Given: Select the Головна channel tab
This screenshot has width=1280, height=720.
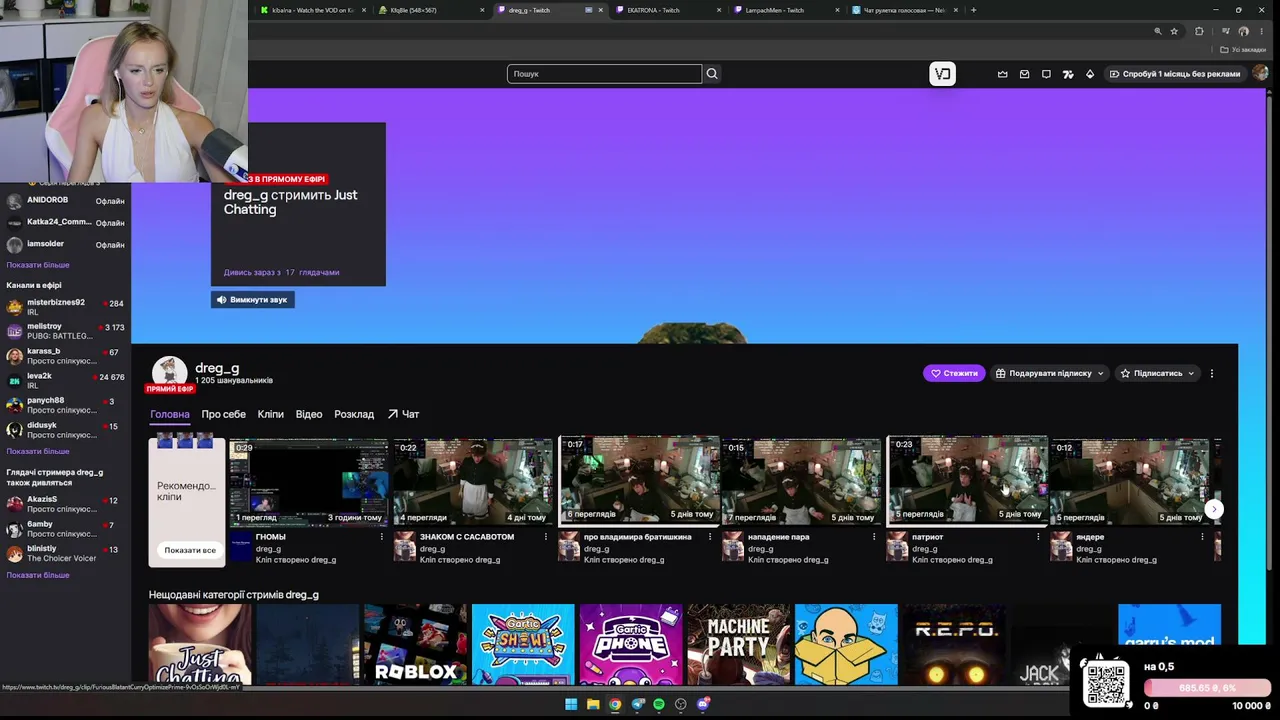Looking at the screenshot, I should [170, 414].
